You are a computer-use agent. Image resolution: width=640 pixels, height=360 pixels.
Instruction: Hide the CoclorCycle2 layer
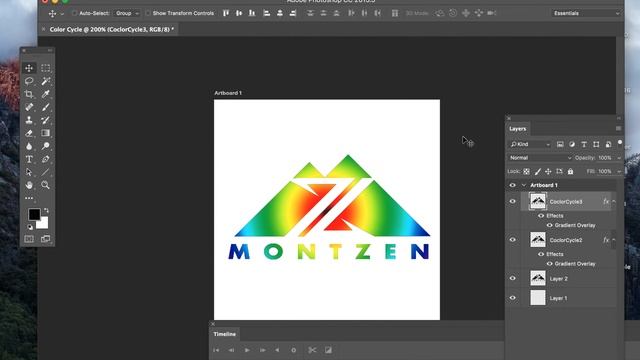(513, 240)
